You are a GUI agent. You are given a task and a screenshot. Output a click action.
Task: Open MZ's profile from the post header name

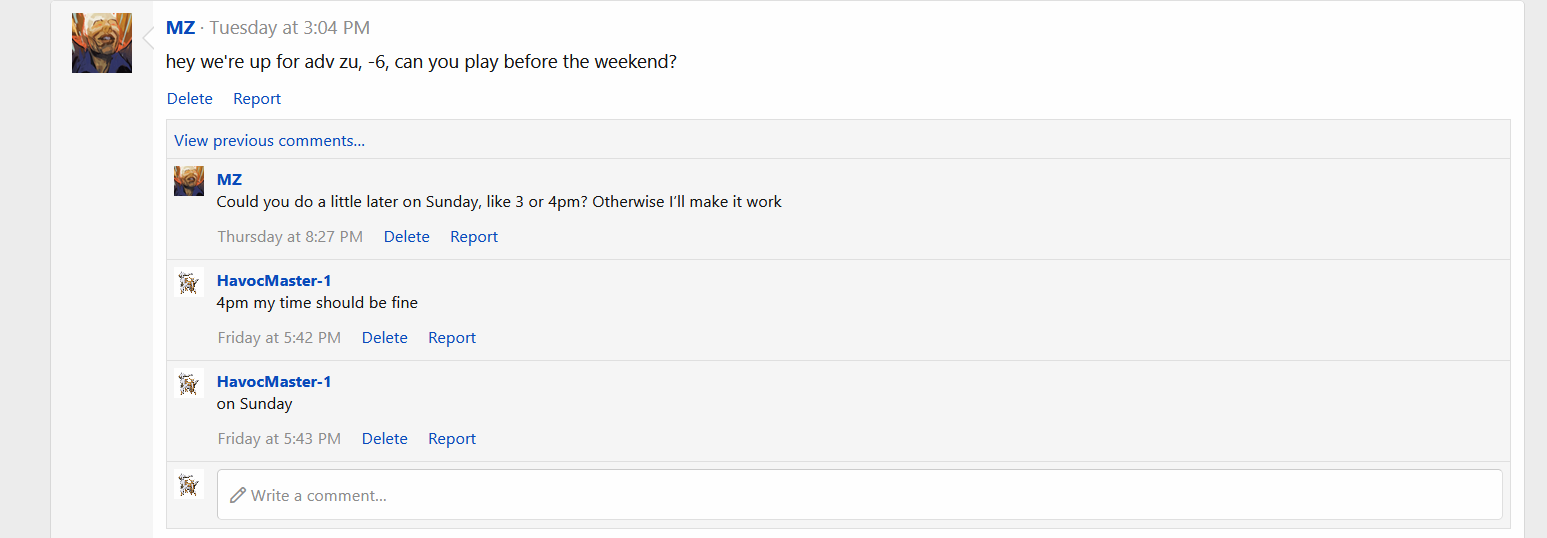click(180, 28)
